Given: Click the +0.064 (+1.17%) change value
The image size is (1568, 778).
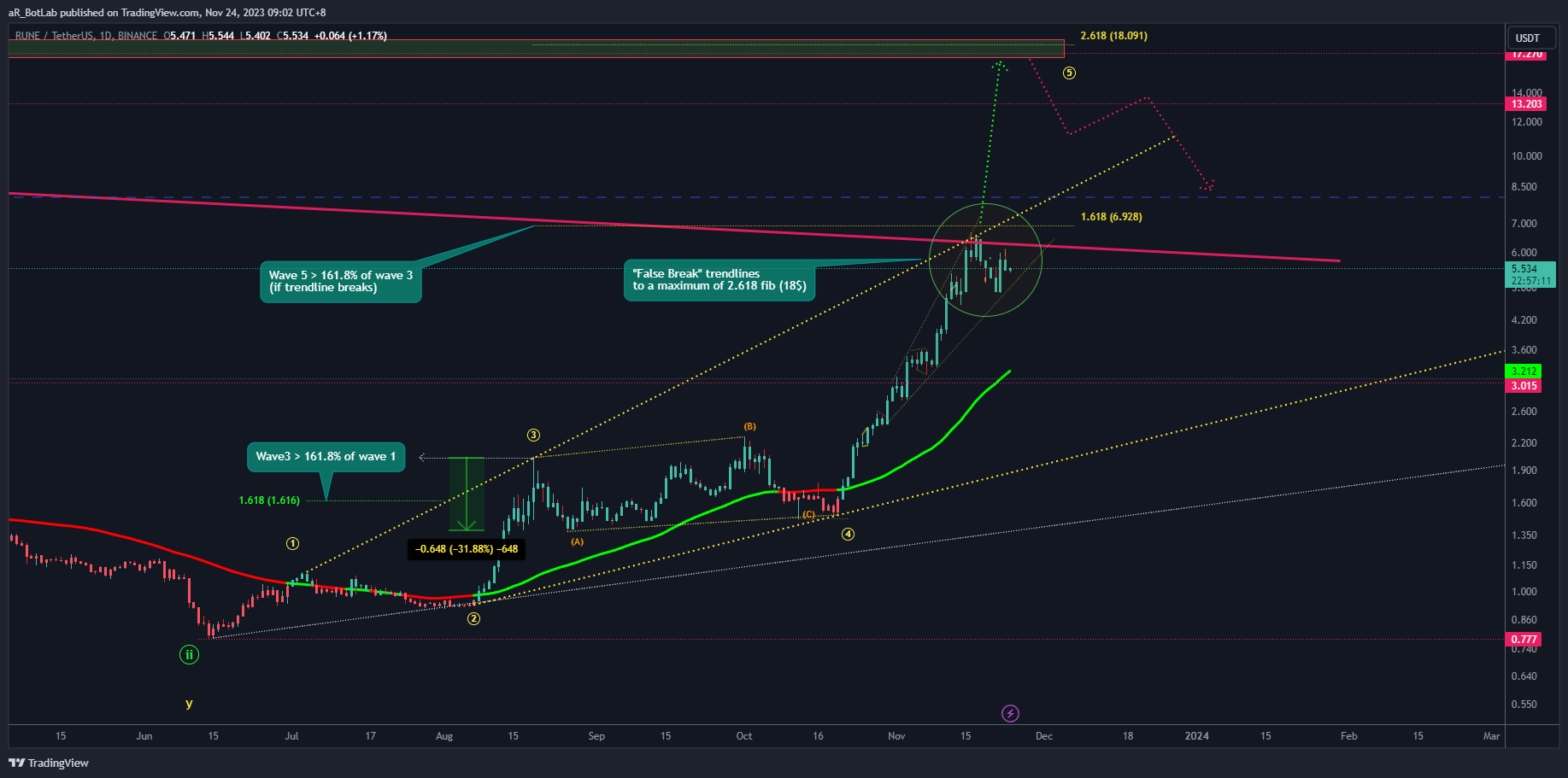Looking at the screenshot, I should click(x=350, y=36).
